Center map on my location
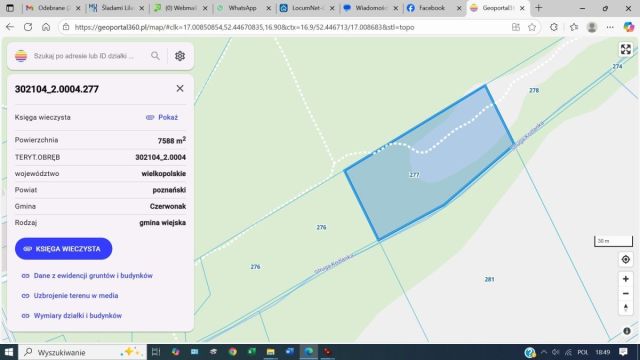Image resolution: width=640 pixels, height=360 pixels. 625,259
